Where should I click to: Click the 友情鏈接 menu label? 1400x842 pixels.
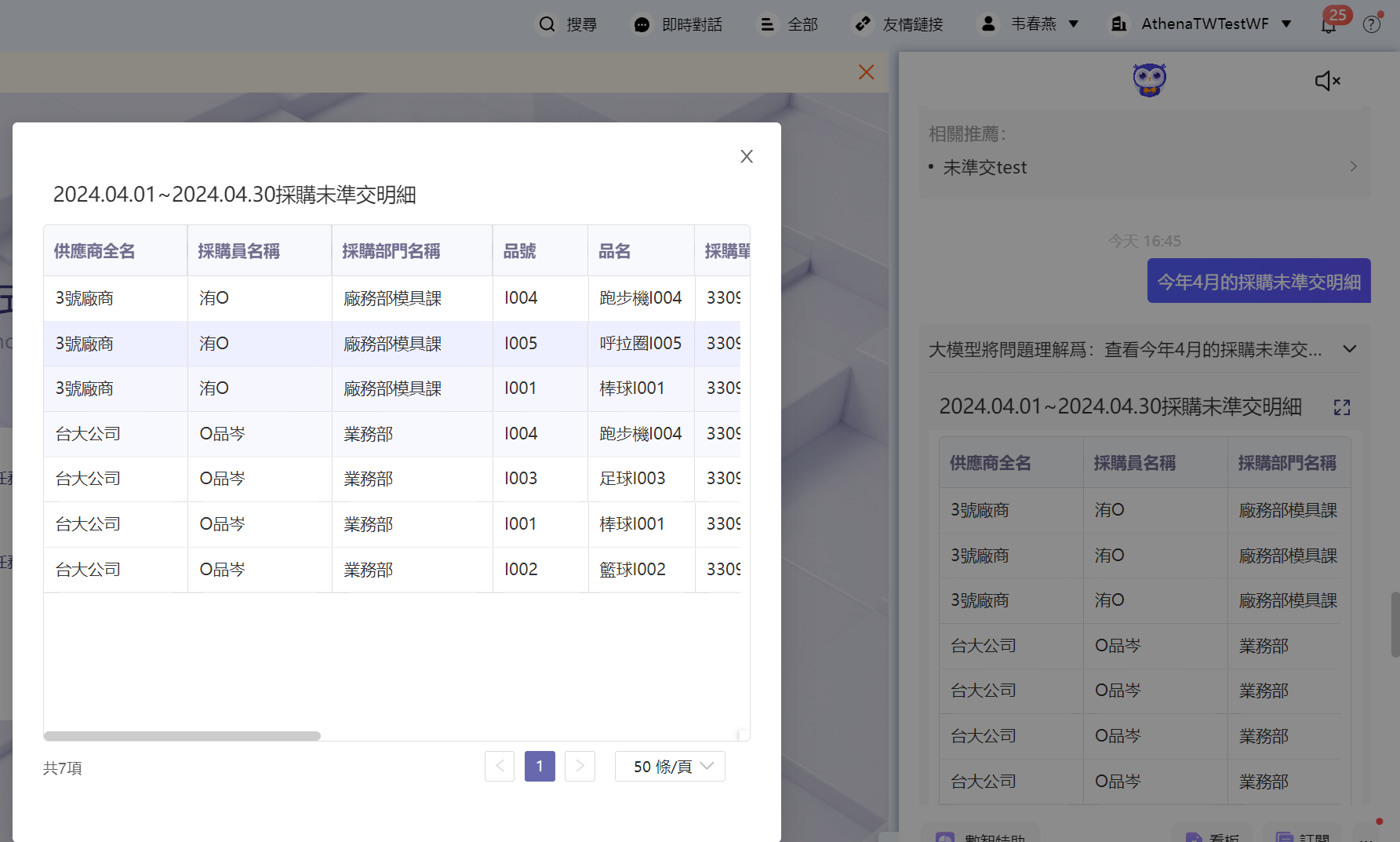(913, 25)
